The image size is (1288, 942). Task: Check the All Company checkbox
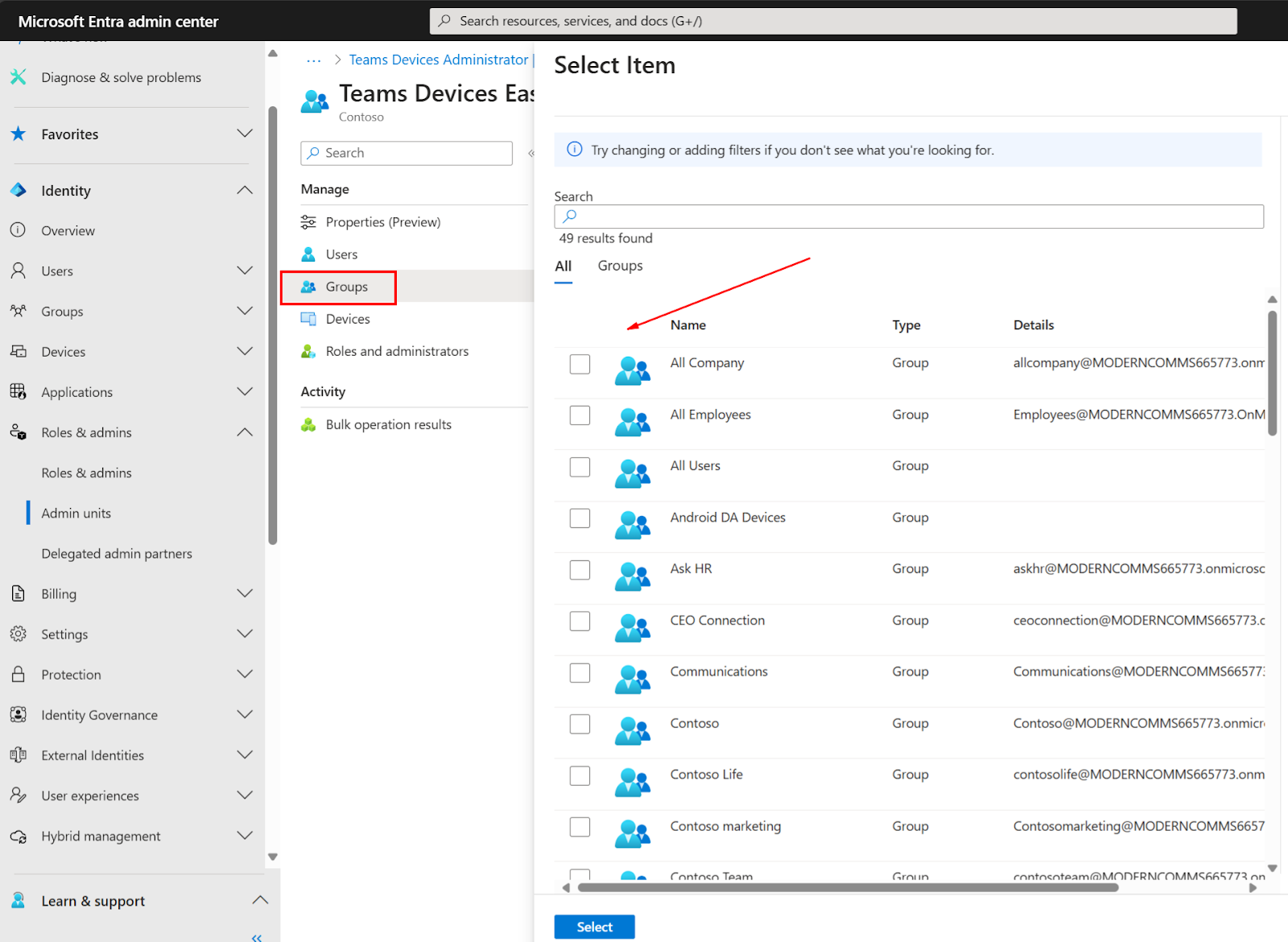580,364
